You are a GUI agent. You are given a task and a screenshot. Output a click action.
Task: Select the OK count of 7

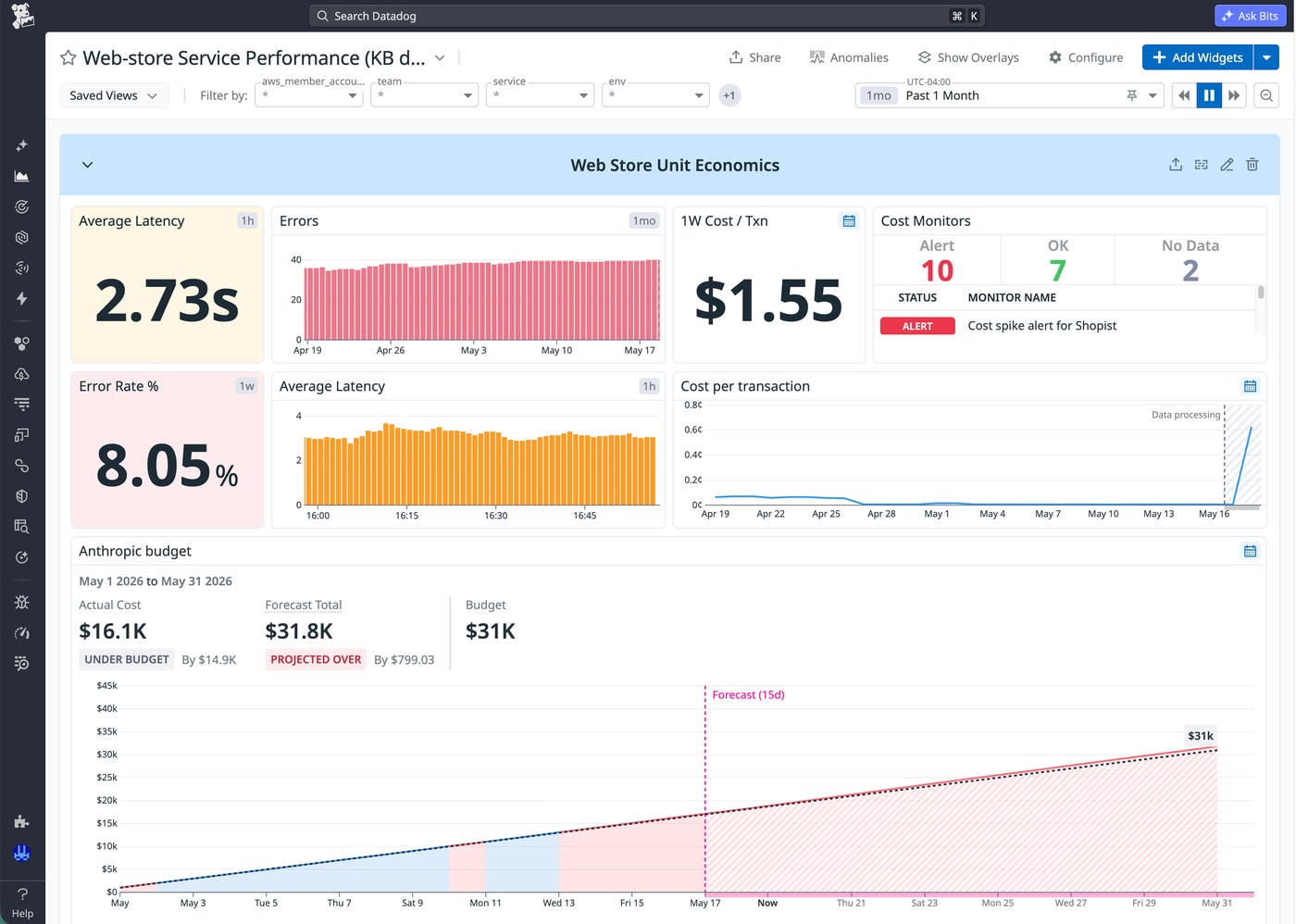click(x=1057, y=270)
